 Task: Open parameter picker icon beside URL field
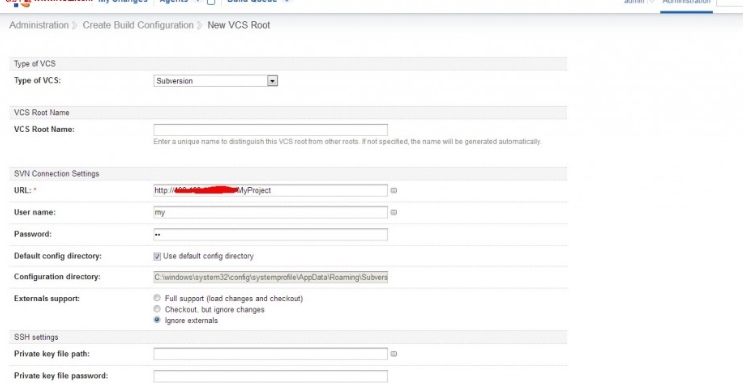click(x=394, y=191)
